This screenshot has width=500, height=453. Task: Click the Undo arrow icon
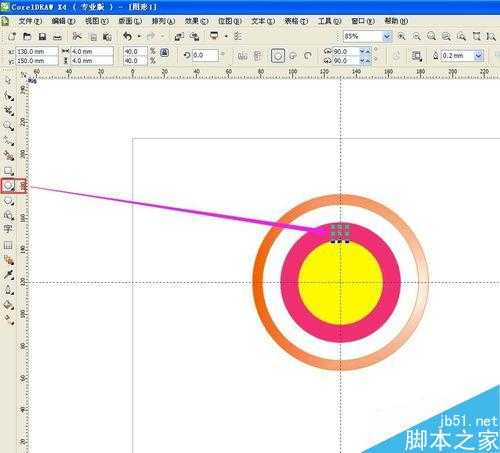pos(127,36)
